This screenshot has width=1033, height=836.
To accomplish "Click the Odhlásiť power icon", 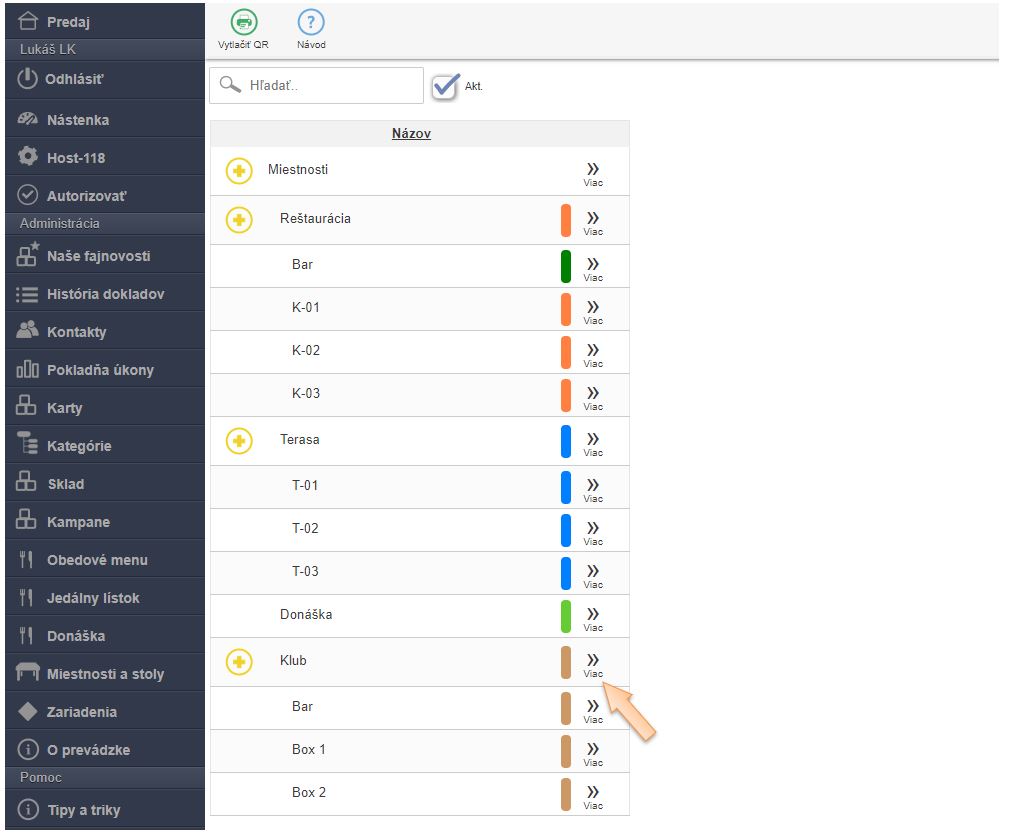I will [x=28, y=79].
